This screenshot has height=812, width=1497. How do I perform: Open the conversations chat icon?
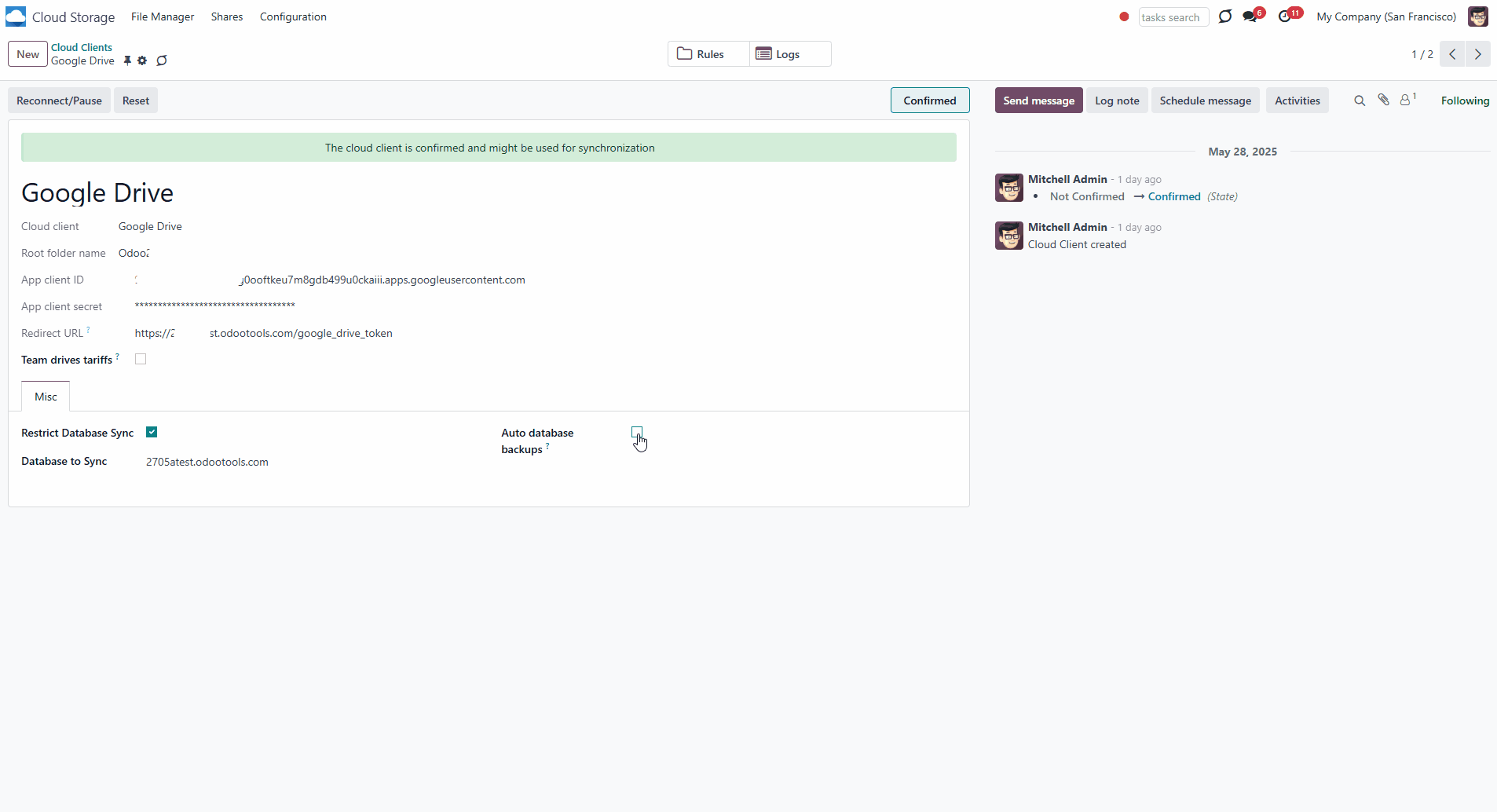[1250, 16]
